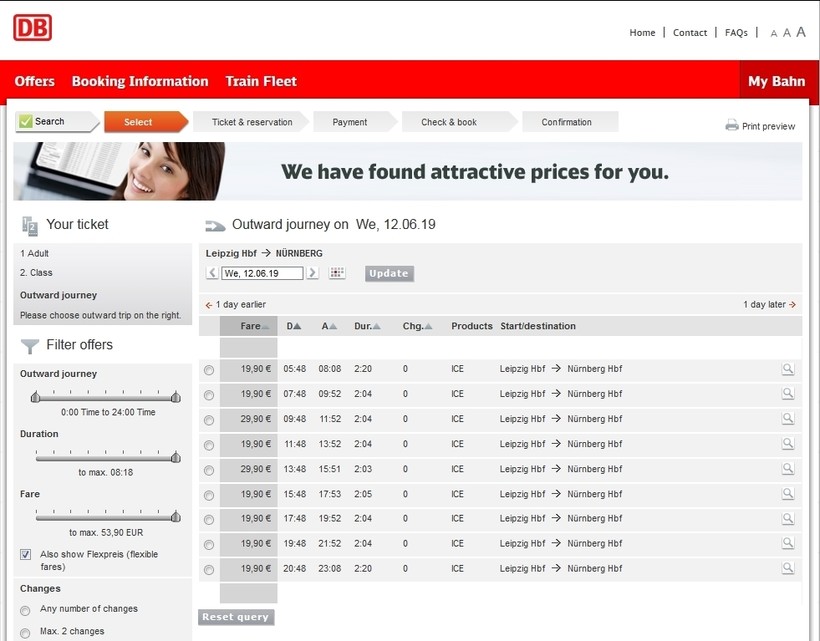Screen dimensions: 820x641
Task: Uncheck Also show Flexpreis checkbox
Action: pyautogui.click(x=25, y=555)
